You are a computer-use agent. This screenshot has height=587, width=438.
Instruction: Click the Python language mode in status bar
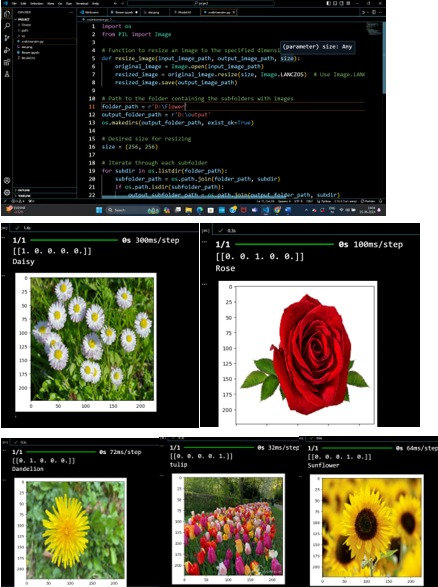(x=324, y=201)
